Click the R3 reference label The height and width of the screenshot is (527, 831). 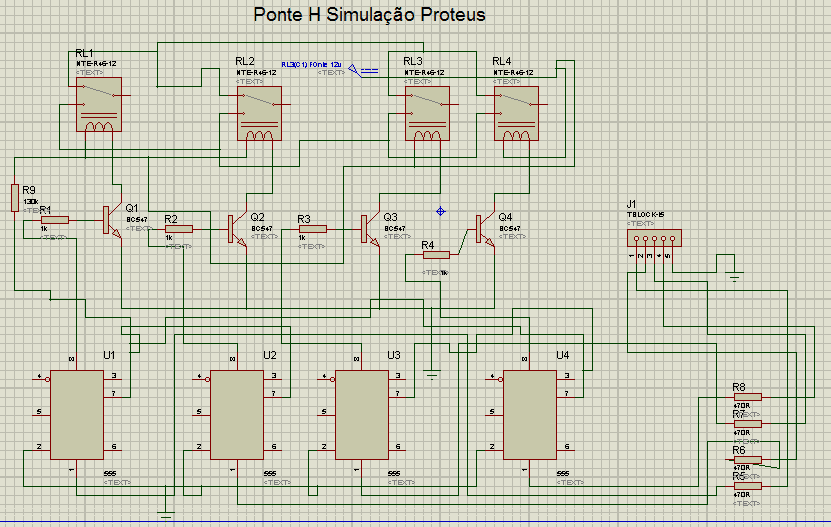pyautogui.click(x=304, y=219)
